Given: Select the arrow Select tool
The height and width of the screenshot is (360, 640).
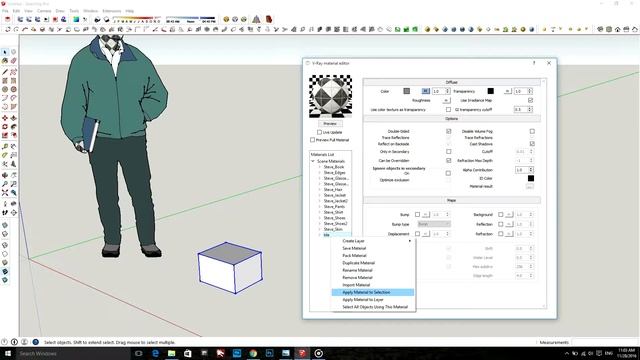Looking at the screenshot, I should pyautogui.click(x=5, y=52).
